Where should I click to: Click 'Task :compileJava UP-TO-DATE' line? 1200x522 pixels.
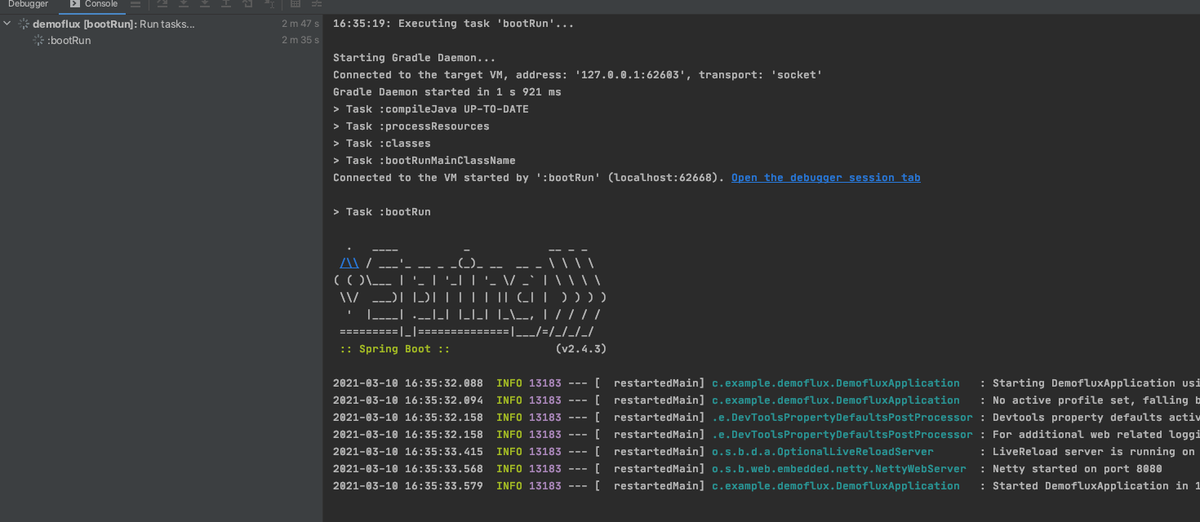[x=430, y=109]
